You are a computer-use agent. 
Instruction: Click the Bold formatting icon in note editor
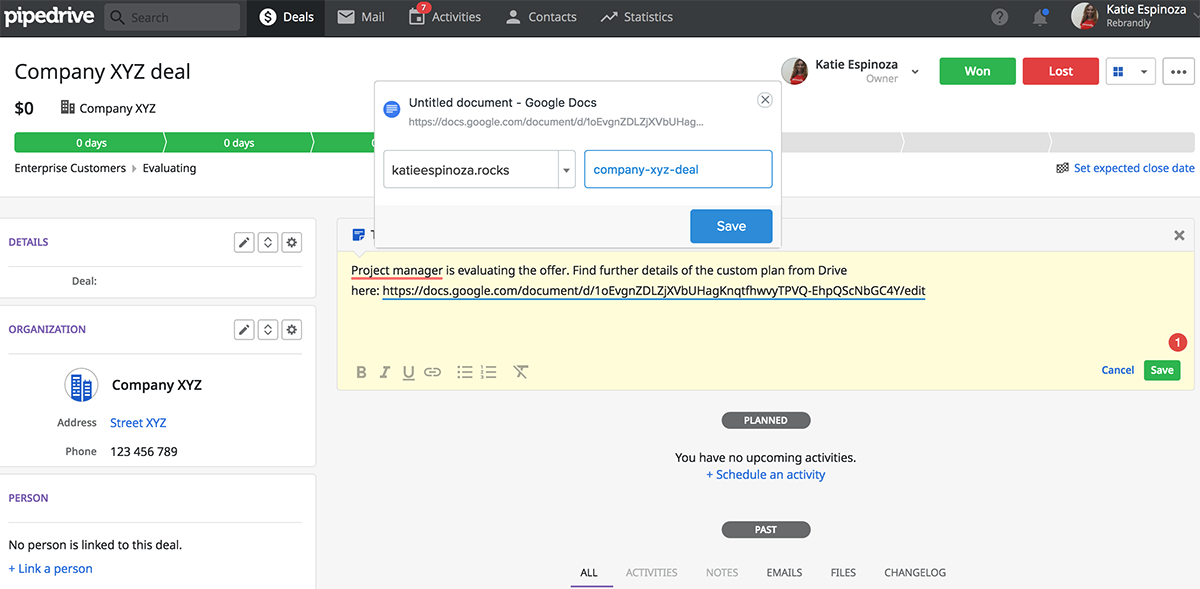click(361, 372)
